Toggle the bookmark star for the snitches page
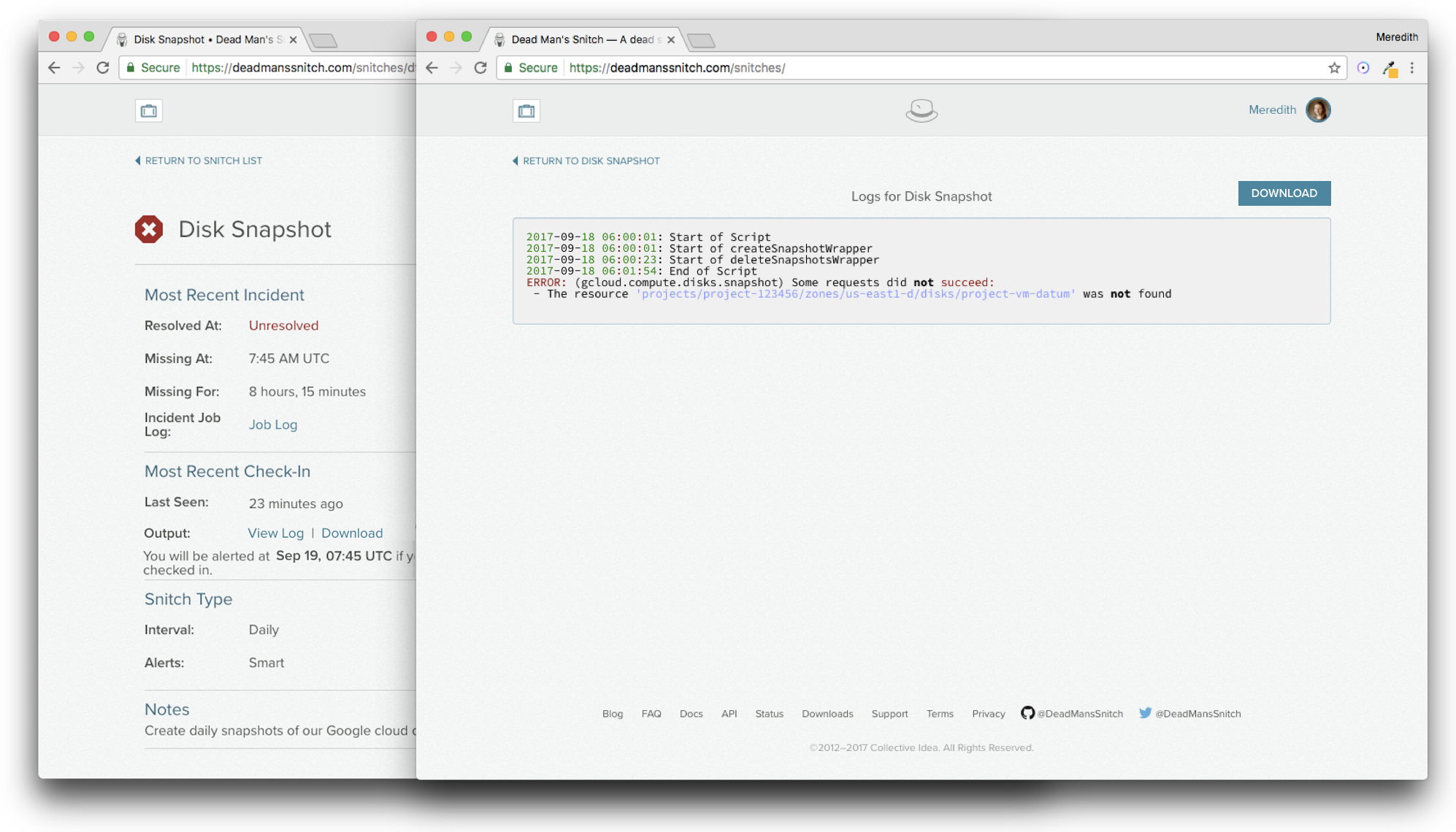Image resolution: width=1456 pixels, height=832 pixels. [x=1335, y=67]
